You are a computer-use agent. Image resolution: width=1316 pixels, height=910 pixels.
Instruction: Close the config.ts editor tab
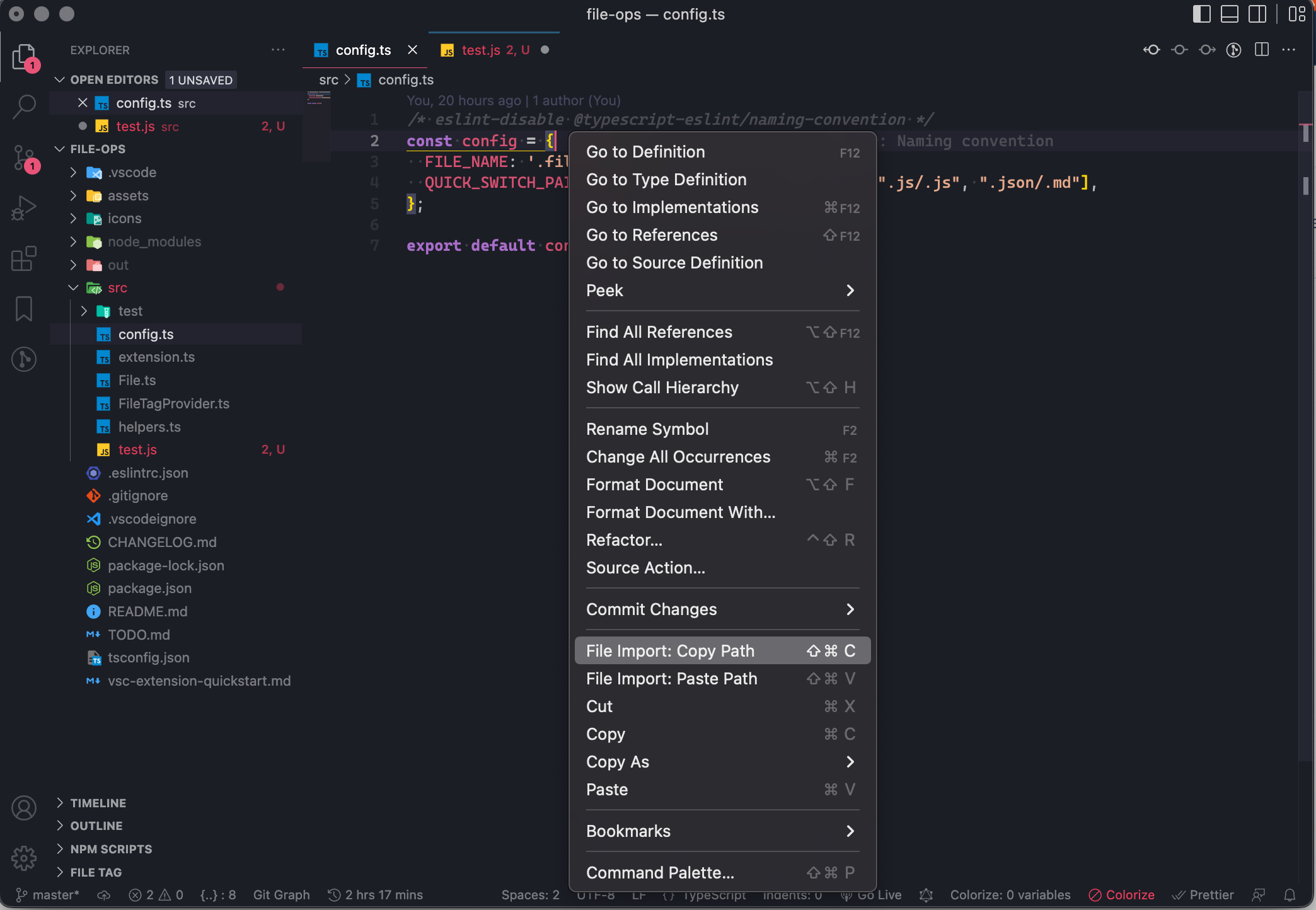coord(413,50)
